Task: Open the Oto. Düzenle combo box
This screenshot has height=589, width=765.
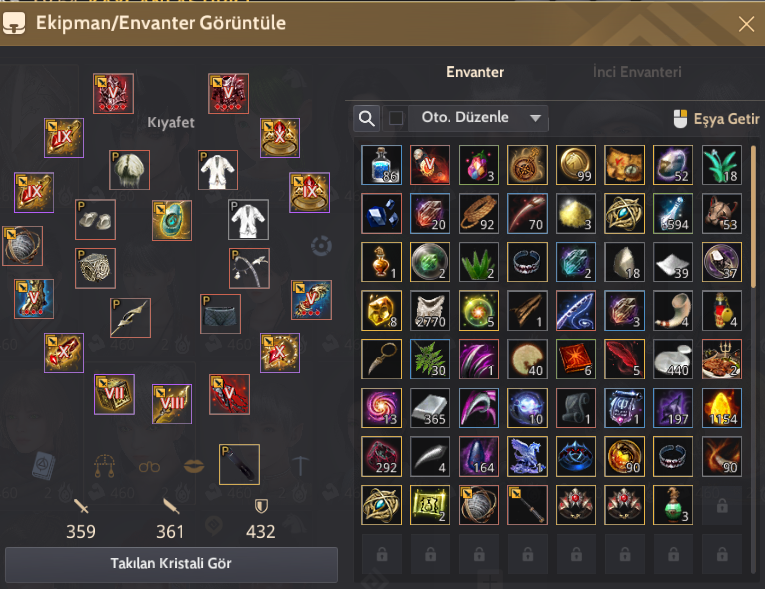Action: tap(478, 118)
